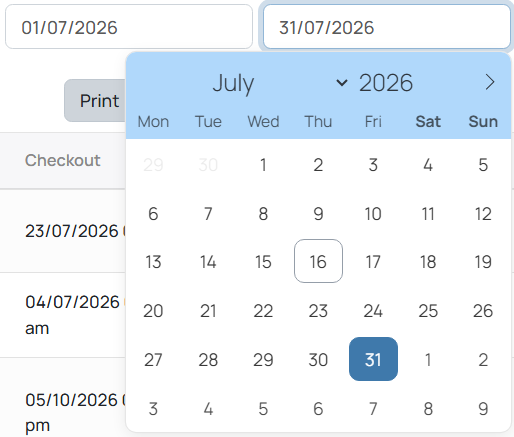Pick Saturday July 4

click(428, 165)
